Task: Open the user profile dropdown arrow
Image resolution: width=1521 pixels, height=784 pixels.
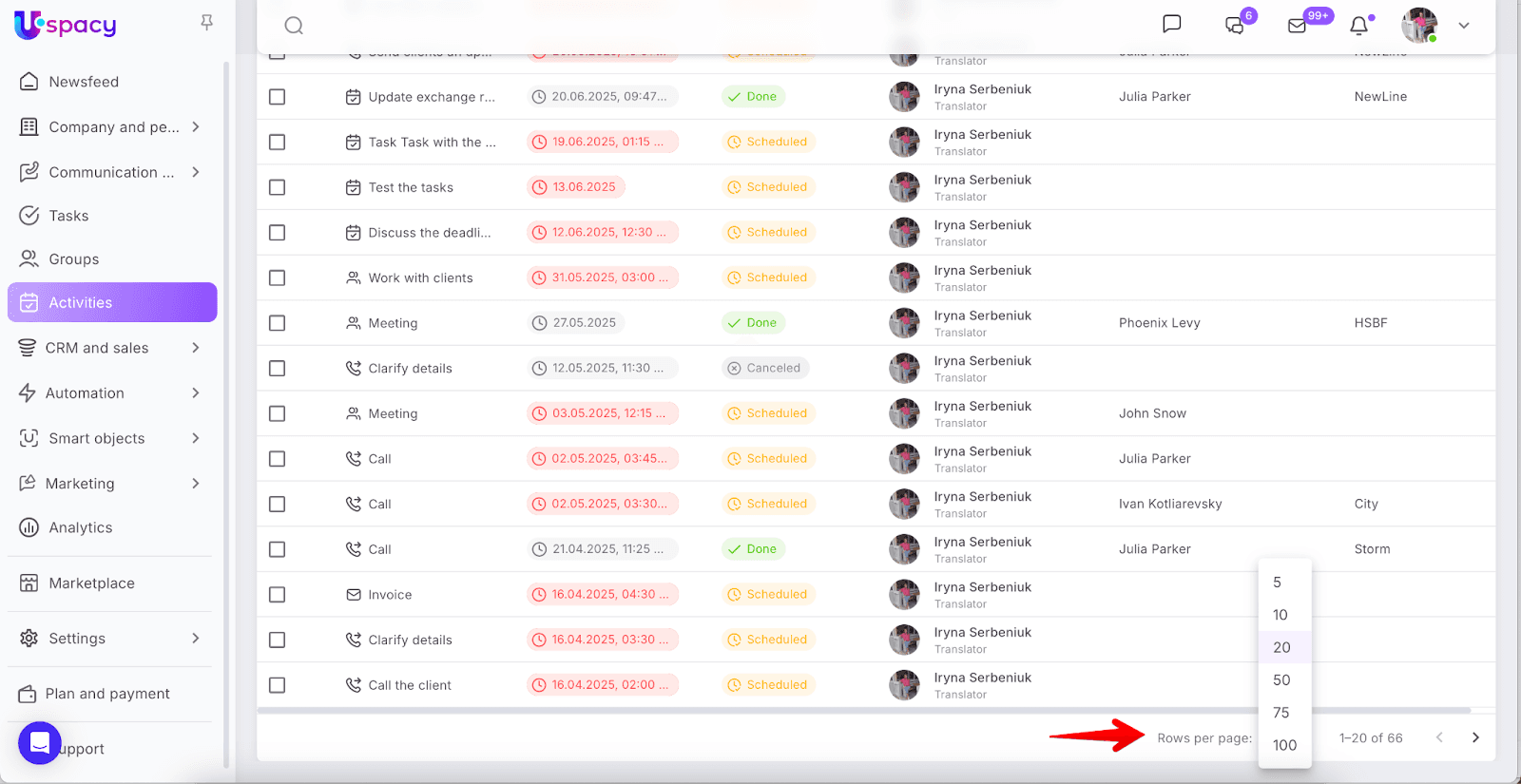Action: (1464, 26)
